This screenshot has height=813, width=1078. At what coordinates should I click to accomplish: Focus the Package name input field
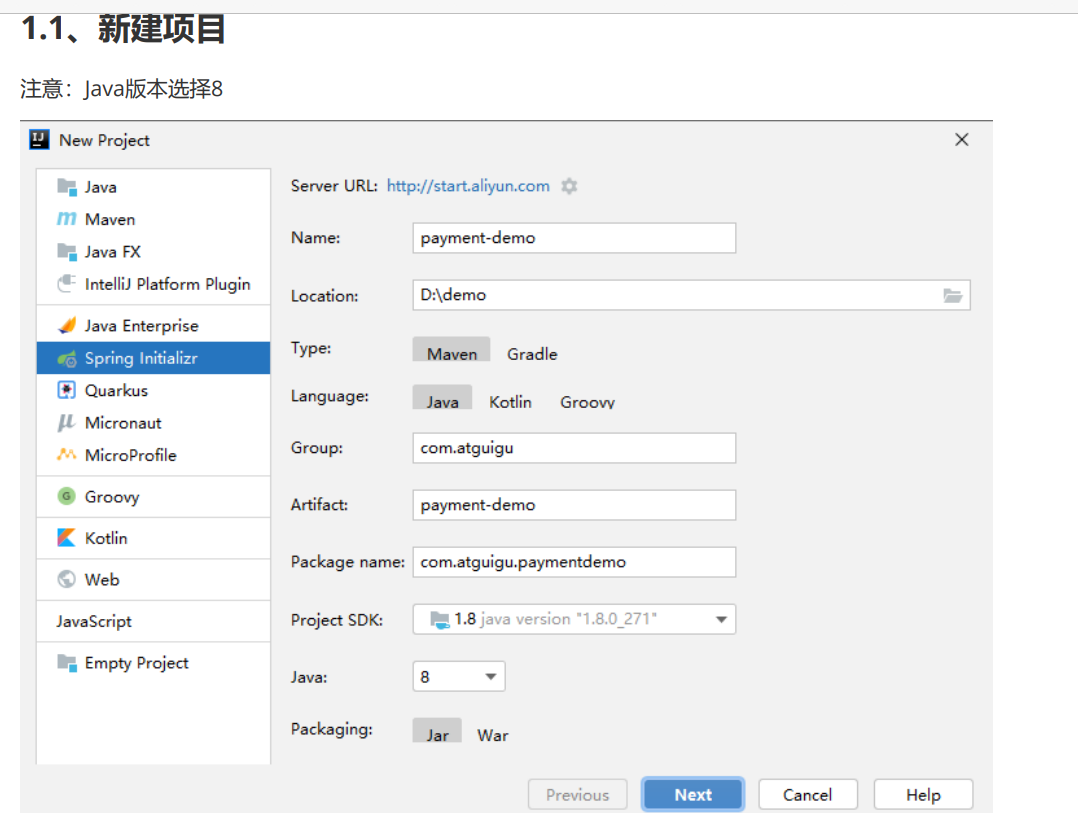(574, 562)
